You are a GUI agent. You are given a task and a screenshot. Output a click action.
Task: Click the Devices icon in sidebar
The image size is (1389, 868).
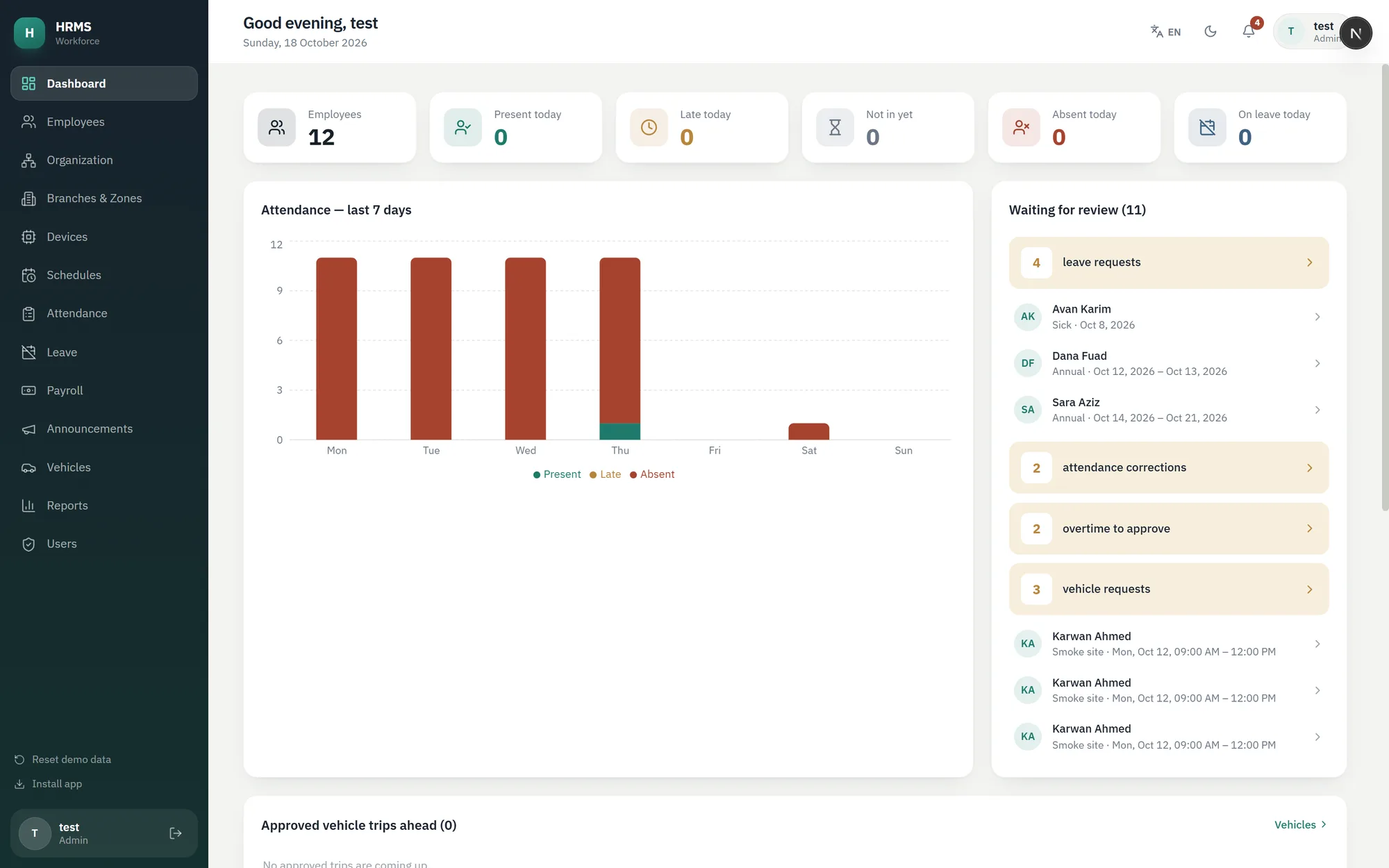coord(28,237)
